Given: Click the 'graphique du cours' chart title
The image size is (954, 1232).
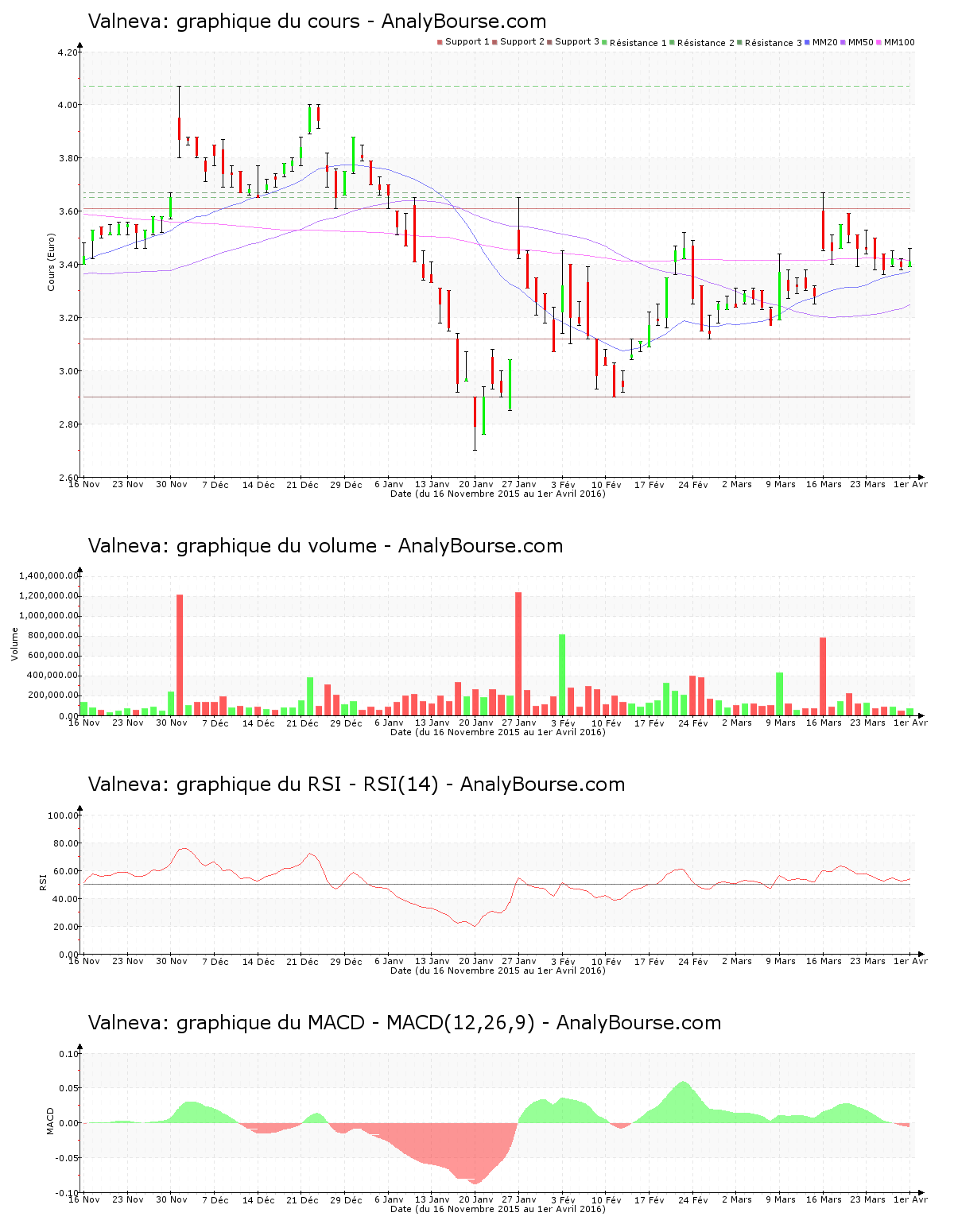Looking at the screenshot, I should (x=317, y=21).
